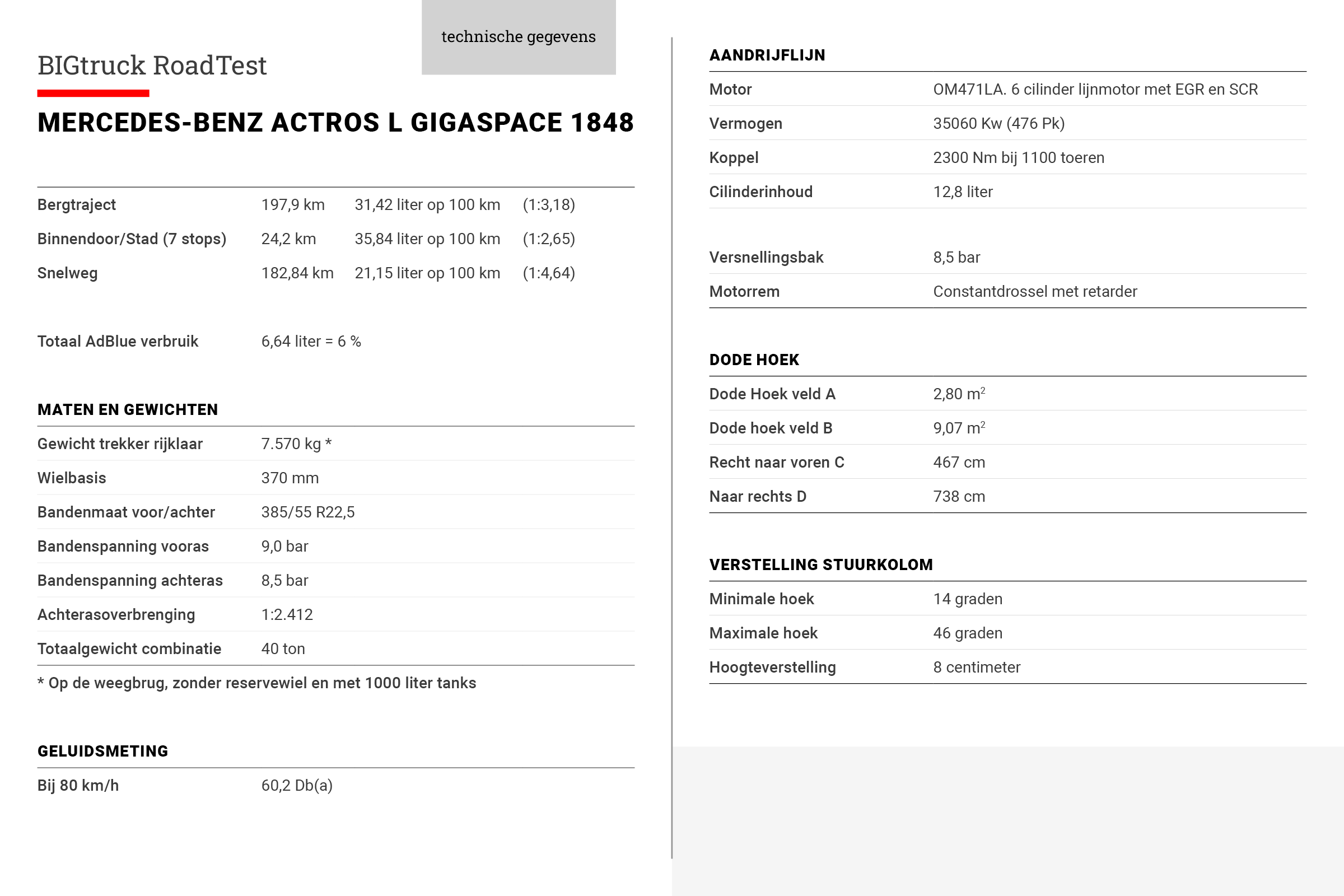The width and height of the screenshot is (1344, 896).
Task: Click the title 'MERCEDES-BENZ ACTROS L GIGASPACE 1848'
Action: [335, 122]
